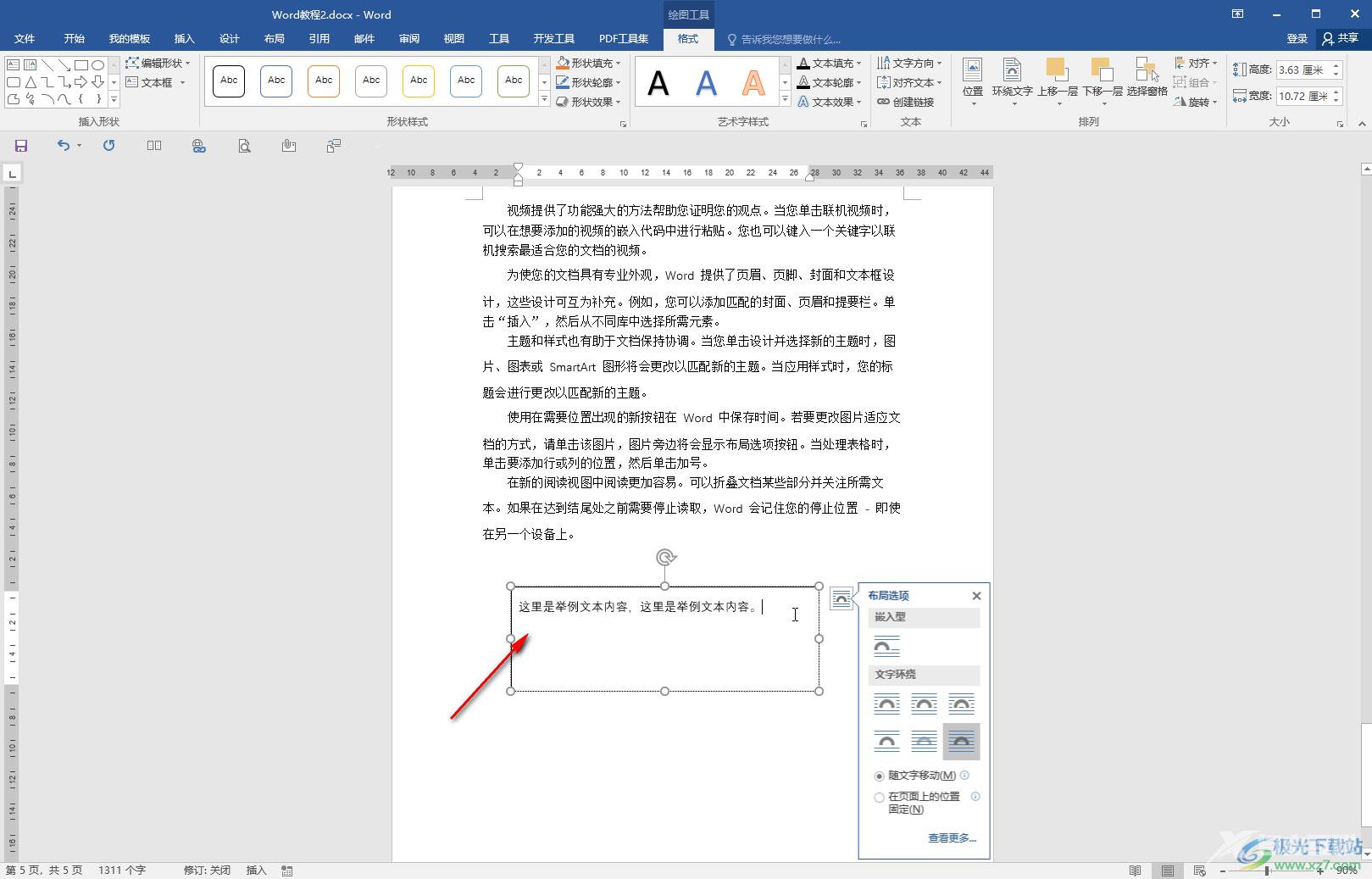The height and width of the screenshot is (879, 1372).
Task: Open the 旋转 rotate dropdown
Action: pyautogui.click(x=1197, y=102)
